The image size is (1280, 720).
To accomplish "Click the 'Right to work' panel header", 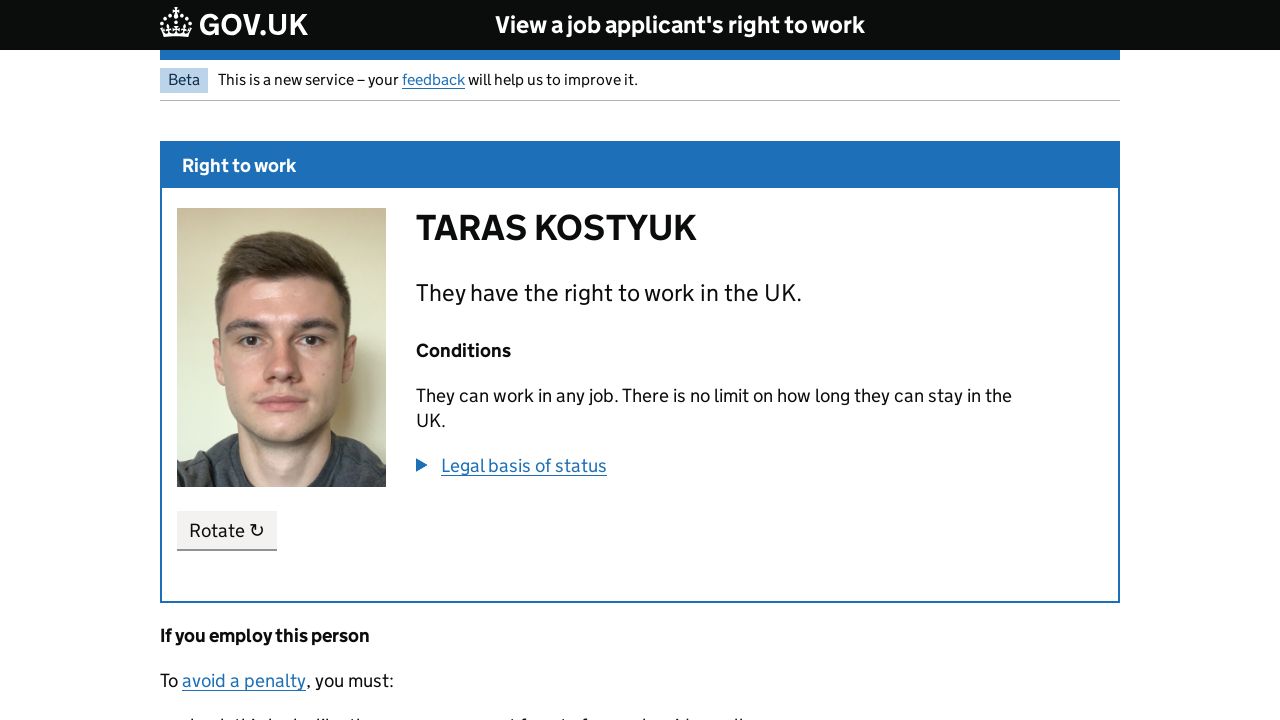I will [239, 166].
